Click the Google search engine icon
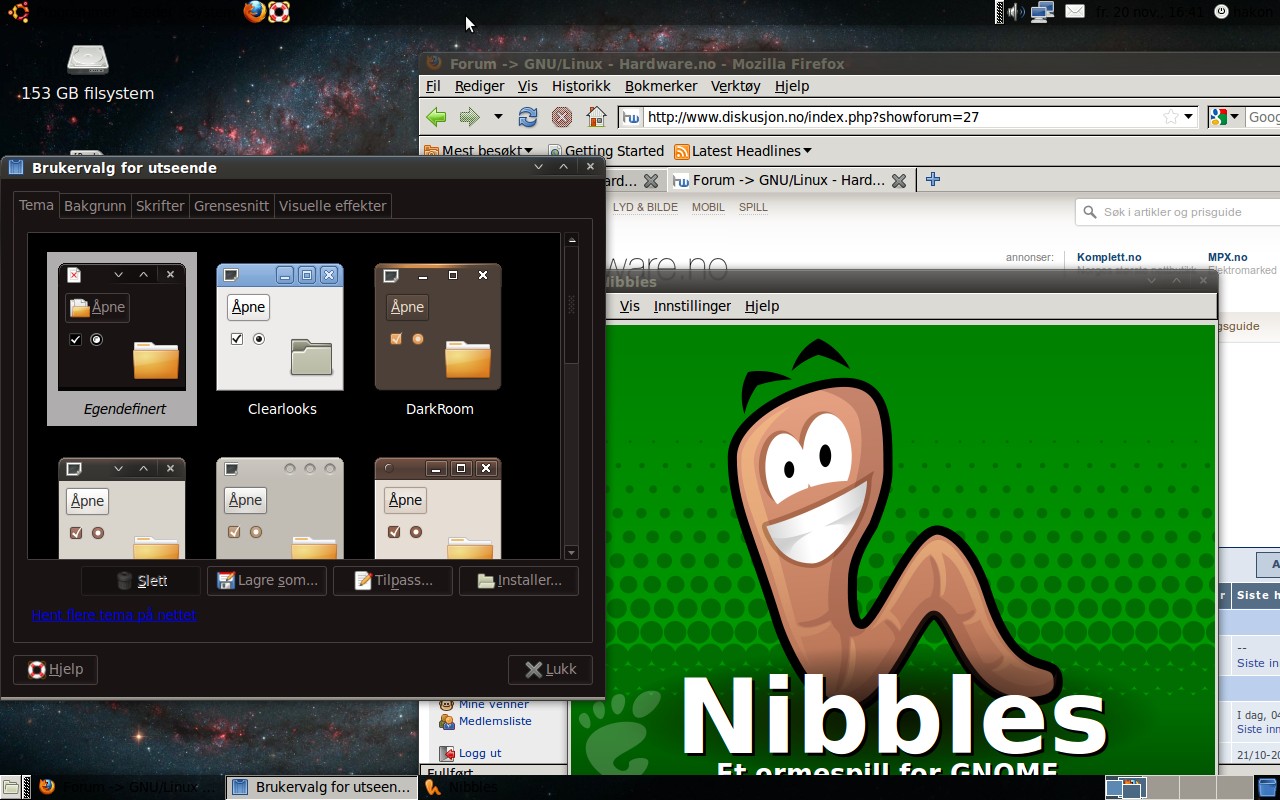Screen dimensions: 1280x800 tap(1218, 117)
